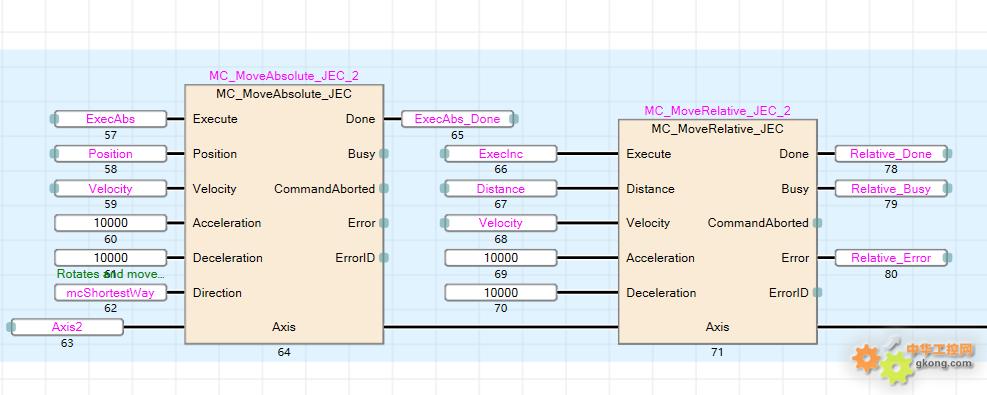Select the mcShortestWay direction input
This screenshot has width=987, height=395.
coord(111,292)
